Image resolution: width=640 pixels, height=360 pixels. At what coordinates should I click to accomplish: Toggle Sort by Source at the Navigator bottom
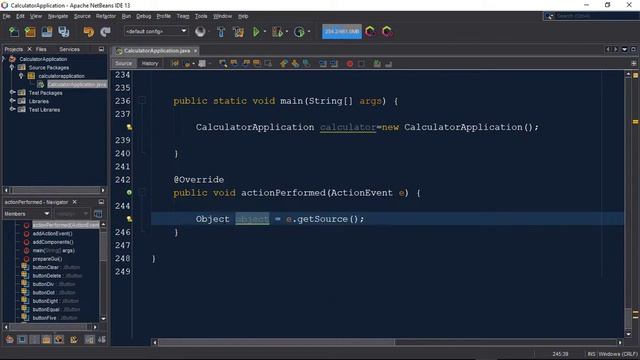tap(102, 340)
